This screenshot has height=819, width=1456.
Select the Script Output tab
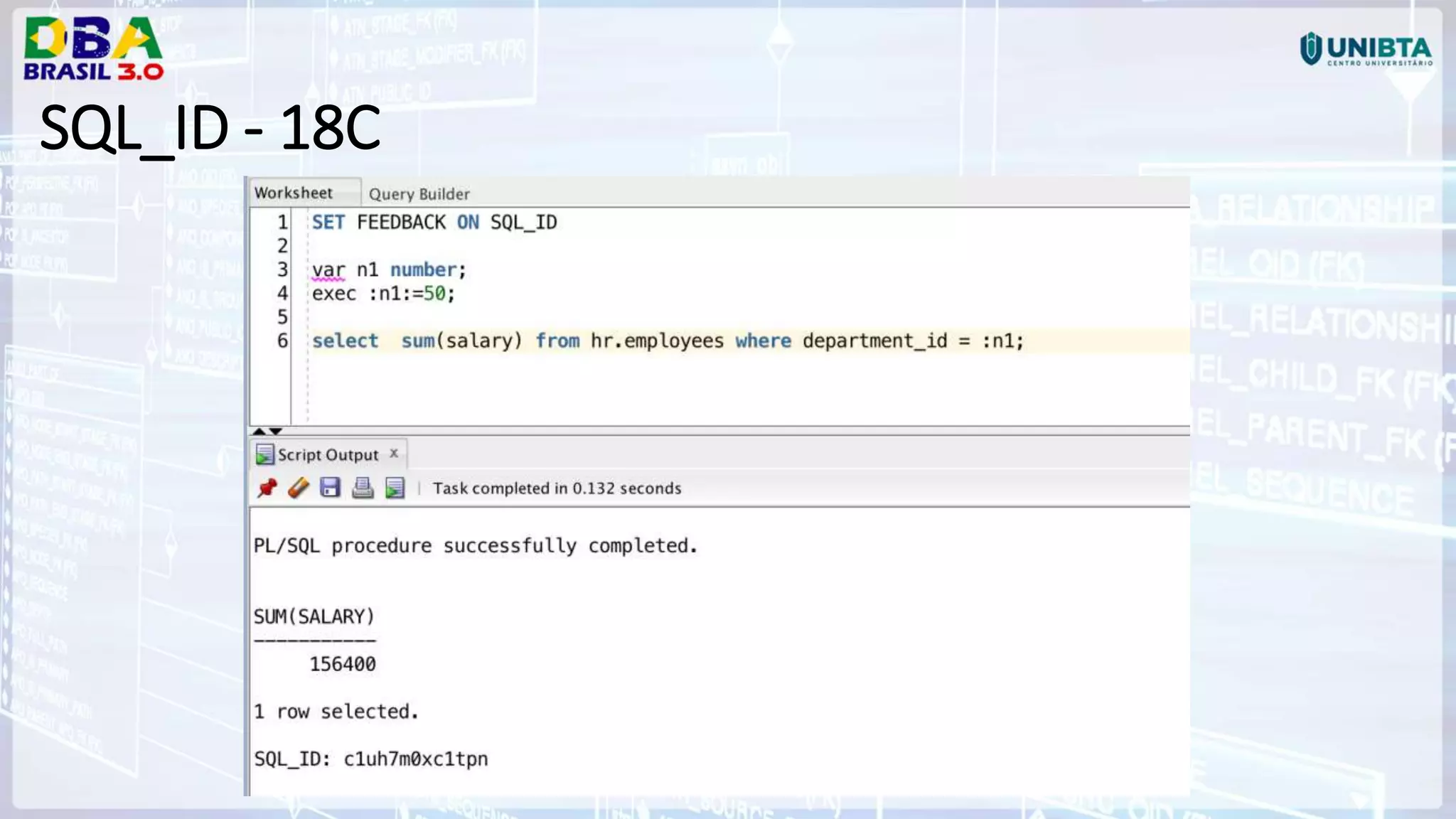(x=328, y=455)
